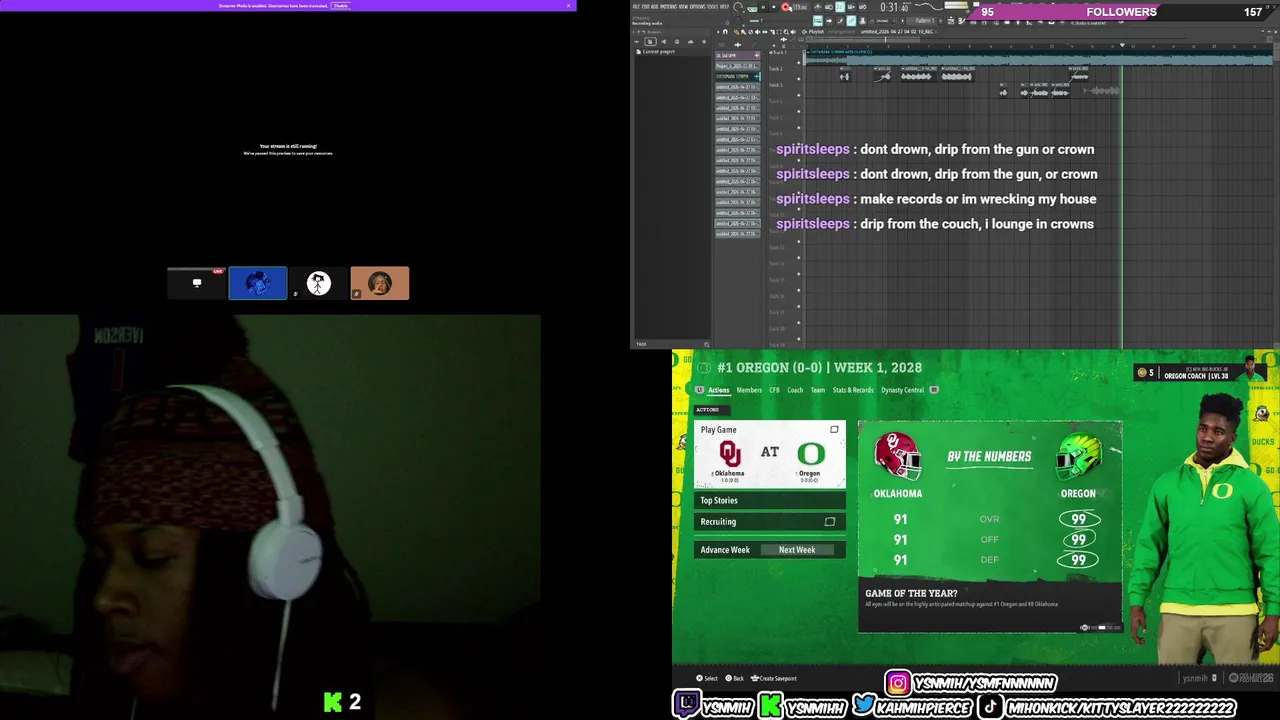Screen dimensions: 1280x720
Task: Click the Select button hint
Action: [x=707, y=678]
